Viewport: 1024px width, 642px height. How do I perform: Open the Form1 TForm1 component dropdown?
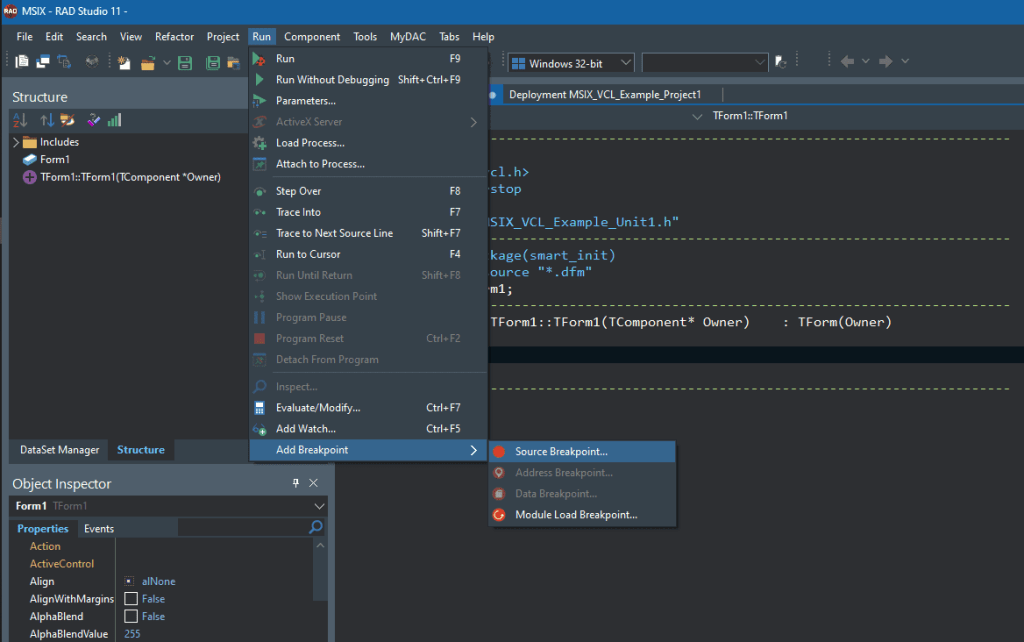tap(319, 506)
